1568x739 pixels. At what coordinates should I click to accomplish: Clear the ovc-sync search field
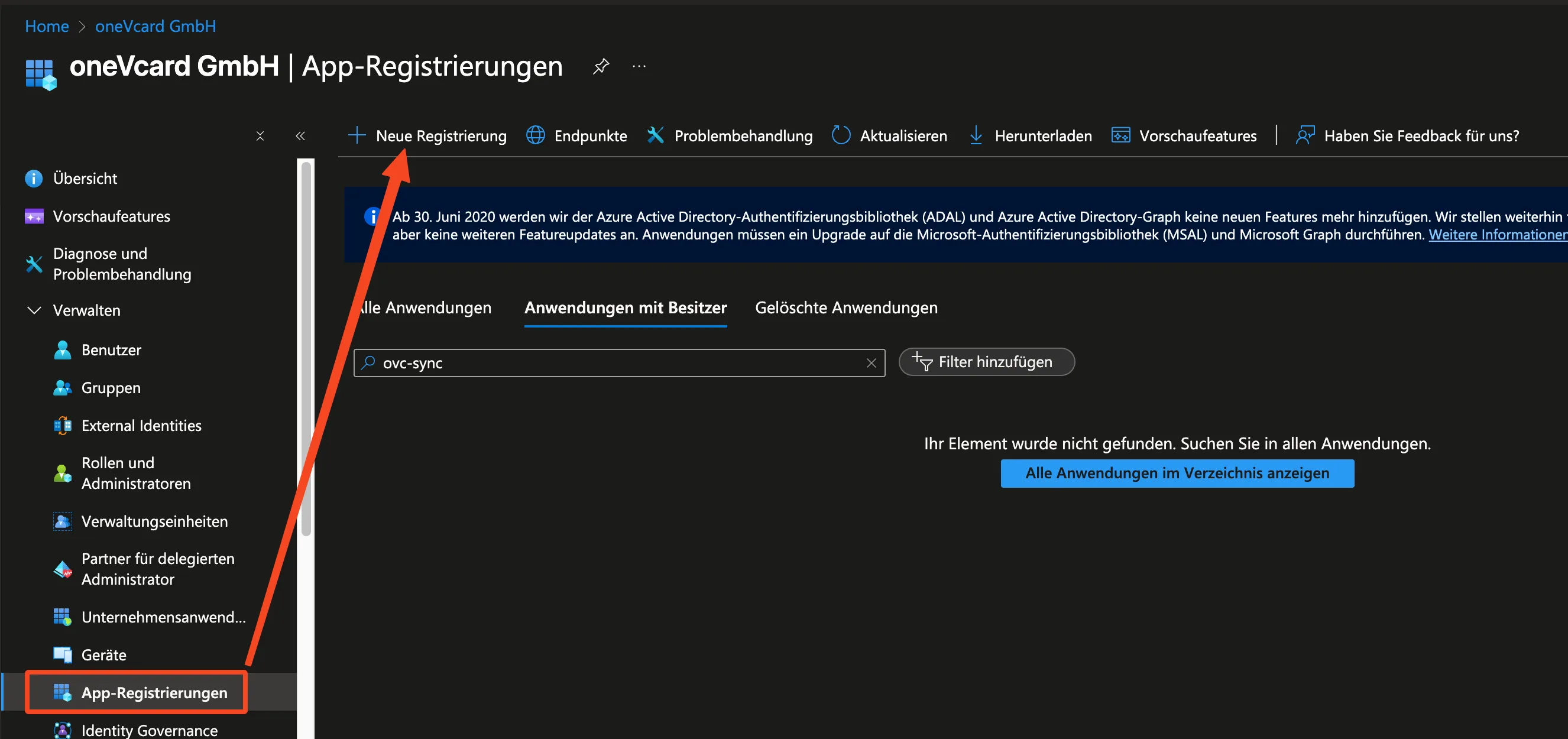pos(871,363)
